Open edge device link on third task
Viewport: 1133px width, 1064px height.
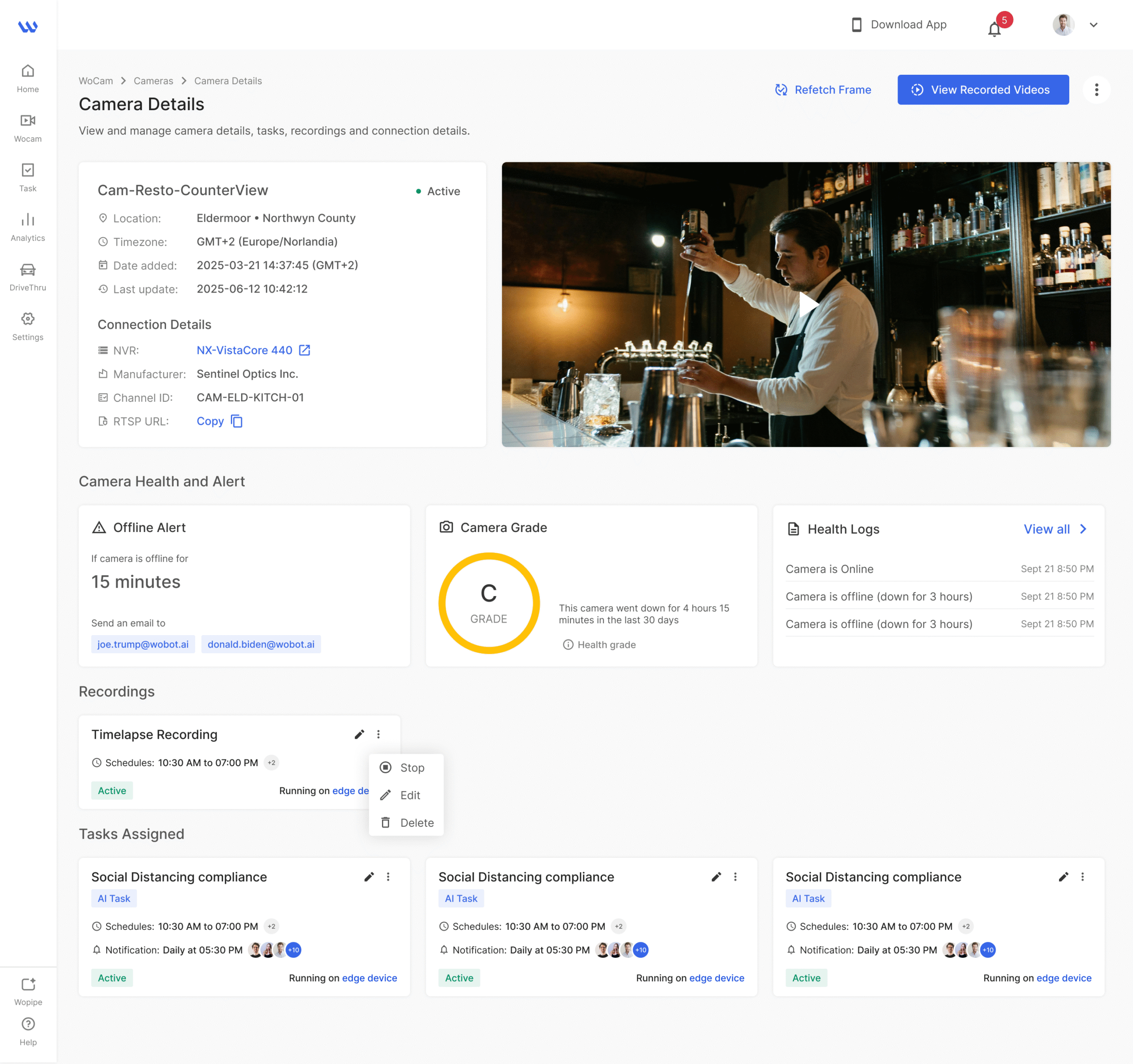1064,978
